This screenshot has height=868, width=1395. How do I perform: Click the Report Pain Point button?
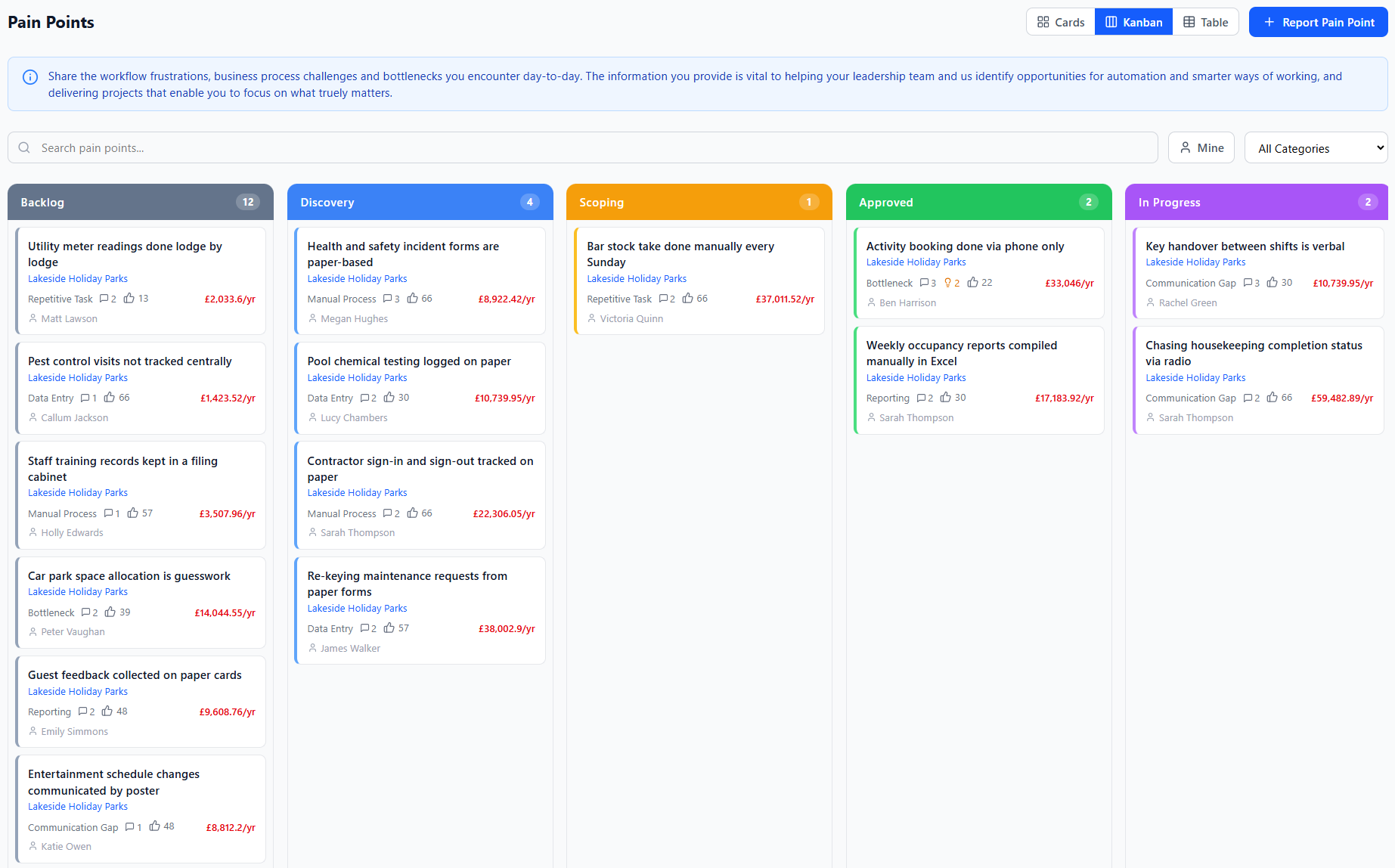tap(1318, 22)
